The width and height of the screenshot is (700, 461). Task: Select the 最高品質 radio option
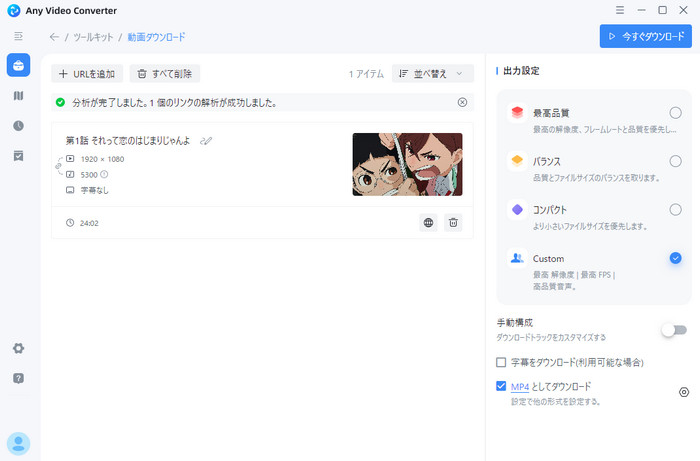(675, 113)
